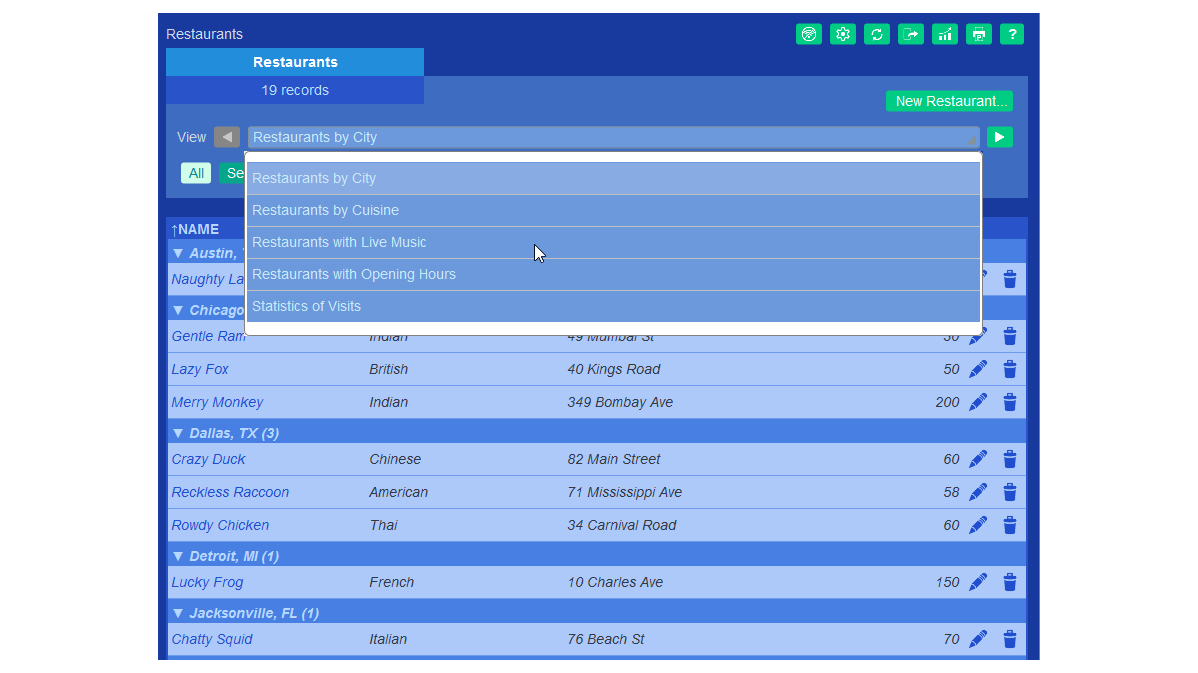The image size is (1198, 673).
Task: Open the help icon
Action: [1012, 34]
